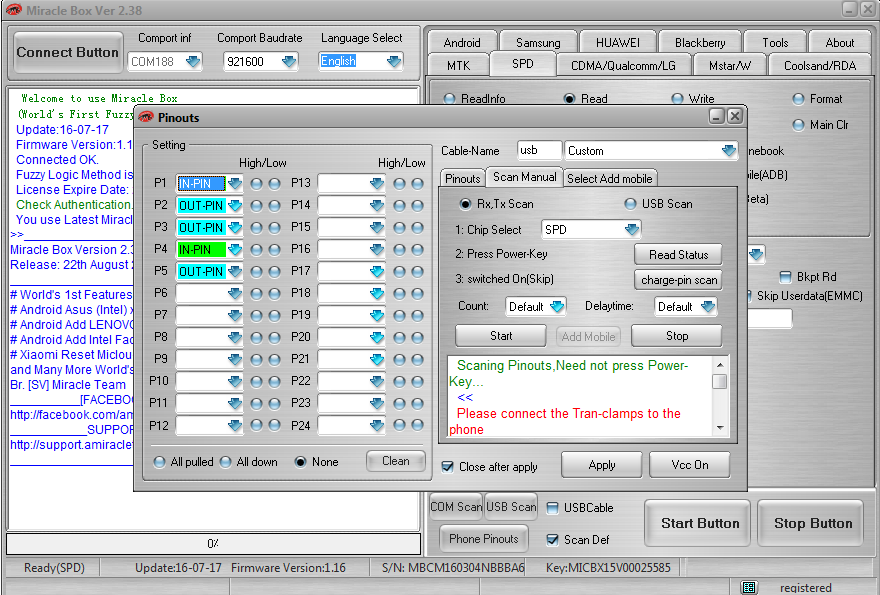Select the None radio option

pos(301,462)
